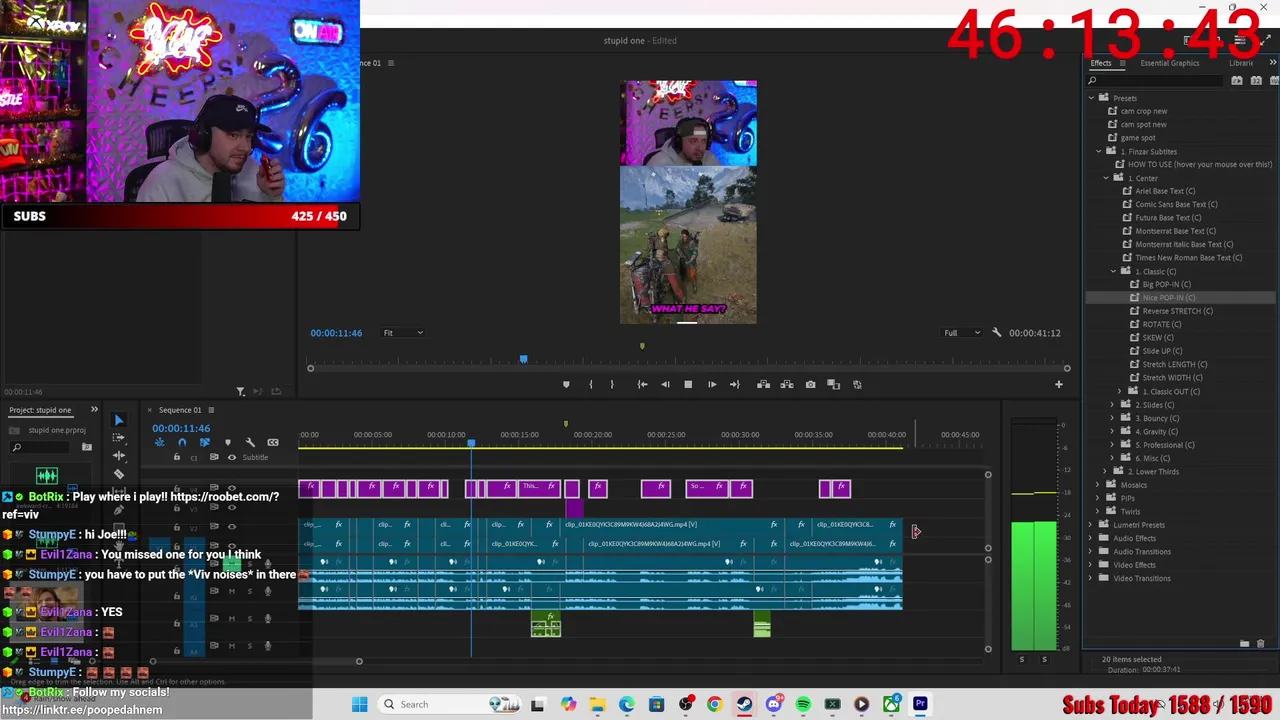Open the Sequence 01 panel menu
This screenshot has width=1280, height=720.
pyautogui.click(x=211, y=410)
